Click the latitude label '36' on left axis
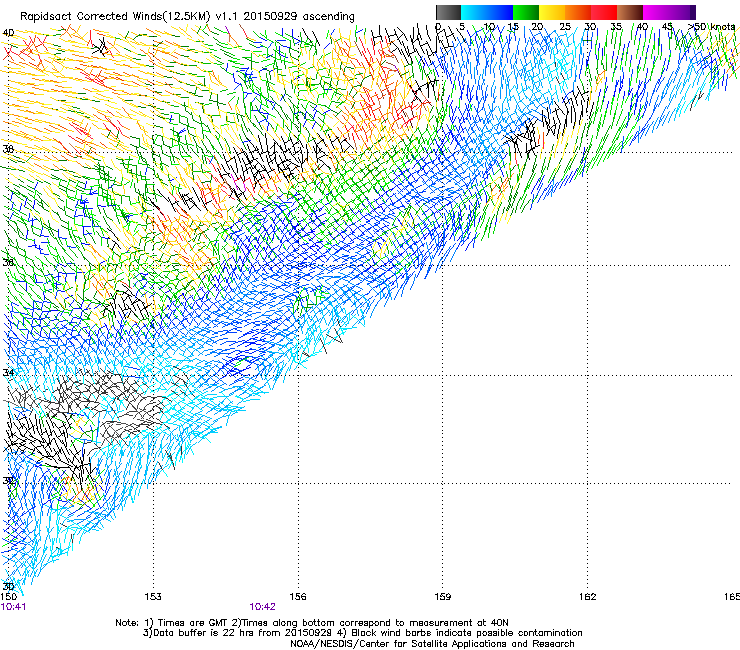Image resolution: width=740 pixels, height=650 pixels. tap(8, 262)
